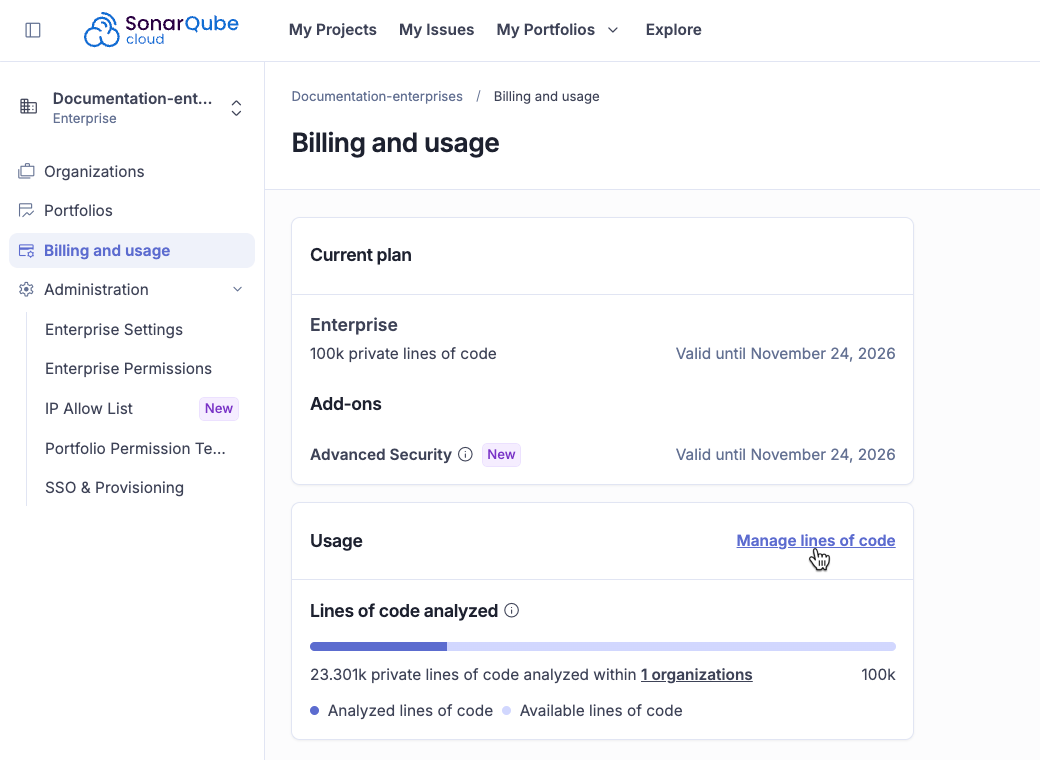Click the SonarQube cloud logo
1040x760 pixels.
coord(161,30)
